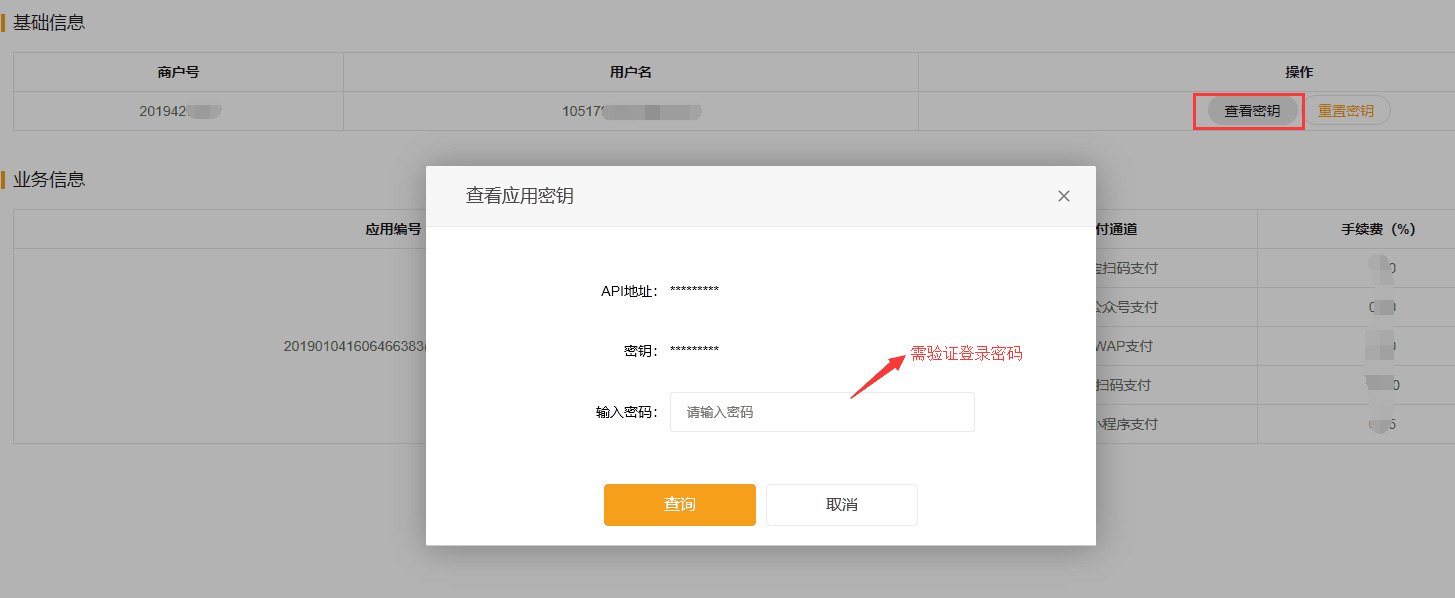Cancel the dialog with 取消
Image resolution: width=1455 pixels, height=598 pixels.
pos(841,505)
